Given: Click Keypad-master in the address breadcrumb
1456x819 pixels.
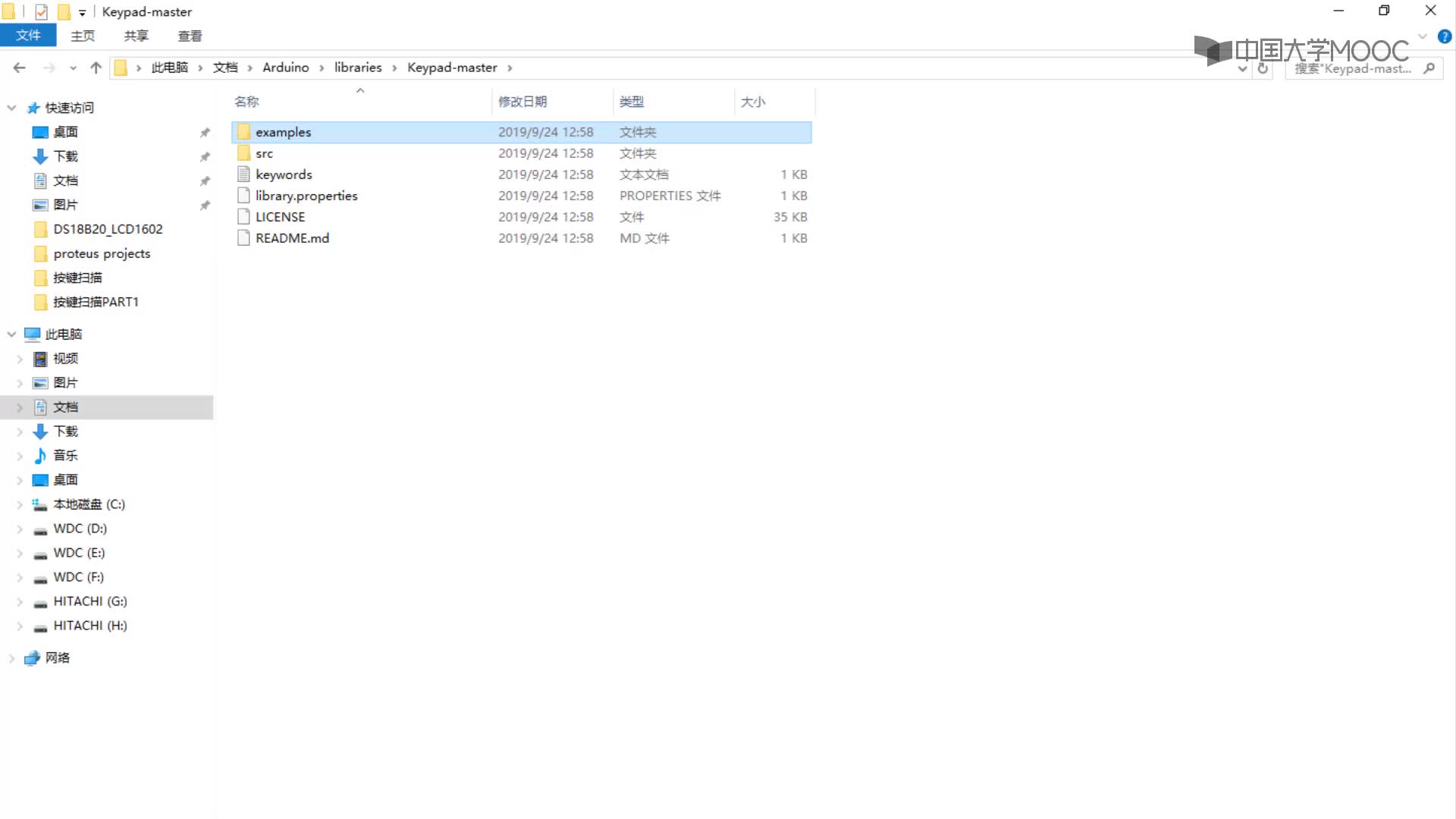Looking at the screenshot, I should tap(452, 67).
